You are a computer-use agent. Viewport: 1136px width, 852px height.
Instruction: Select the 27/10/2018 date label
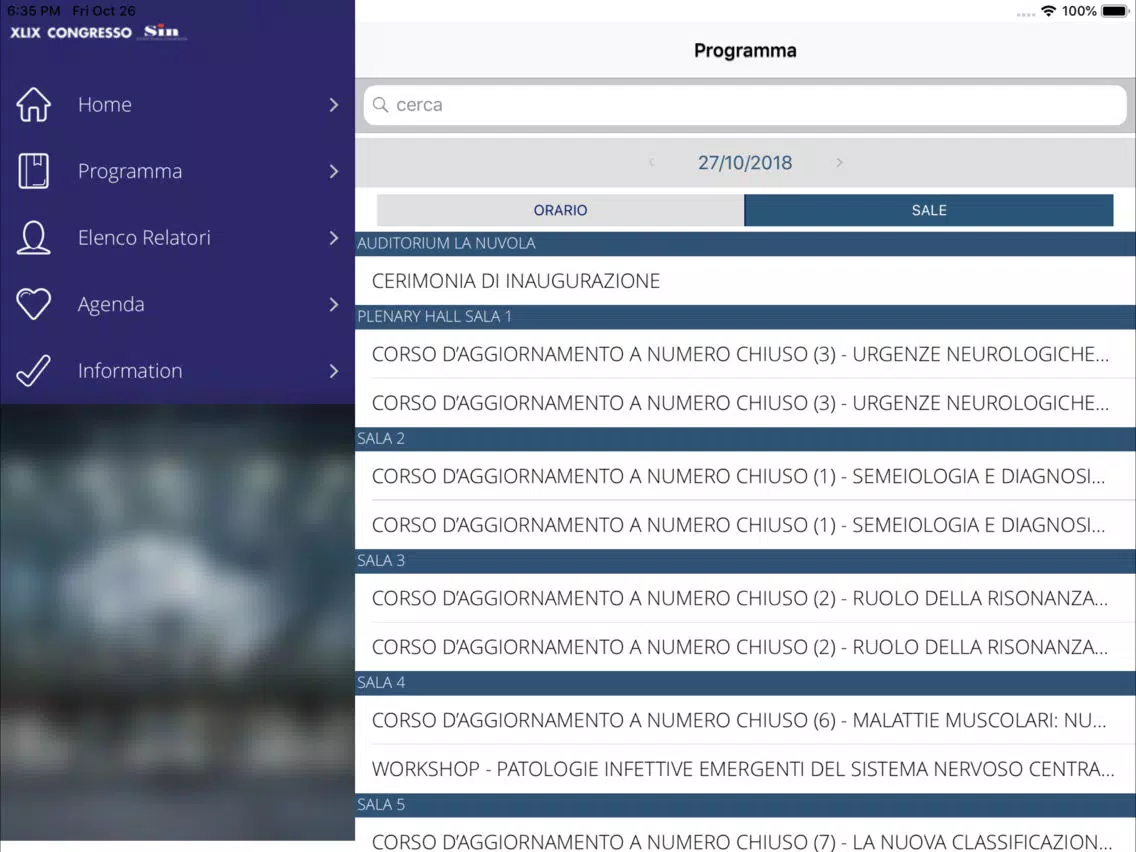point(745,162)
